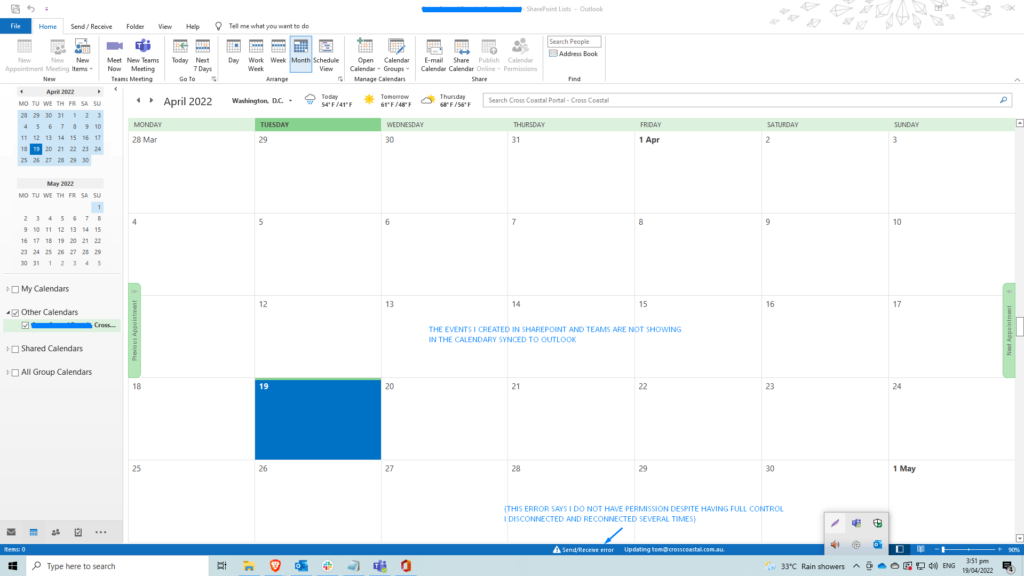Switch to Week view
This screenshot has height=576, width=1024.
click(x=278, y=52)
